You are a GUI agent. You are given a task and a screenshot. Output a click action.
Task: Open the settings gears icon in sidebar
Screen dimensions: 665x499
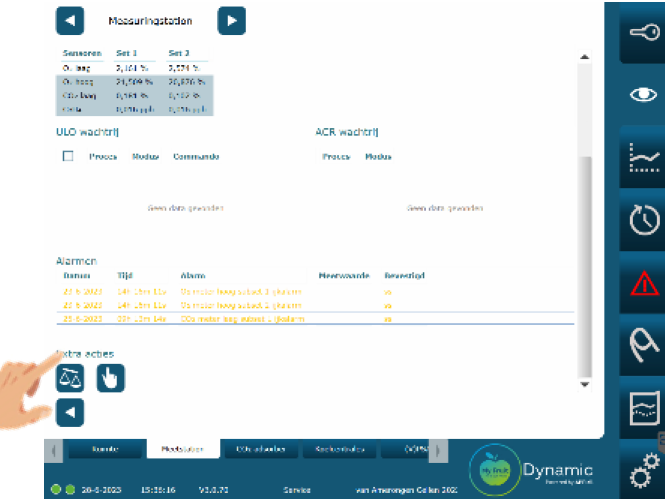[x=641, y=471]
